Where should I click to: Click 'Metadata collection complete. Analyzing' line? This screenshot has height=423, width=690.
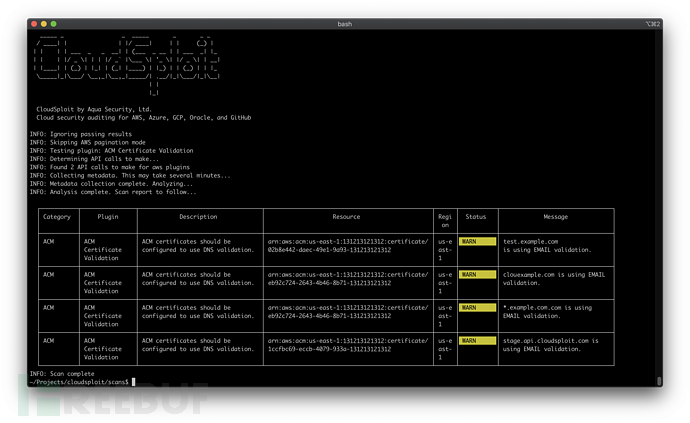click(x=111, y=184)
